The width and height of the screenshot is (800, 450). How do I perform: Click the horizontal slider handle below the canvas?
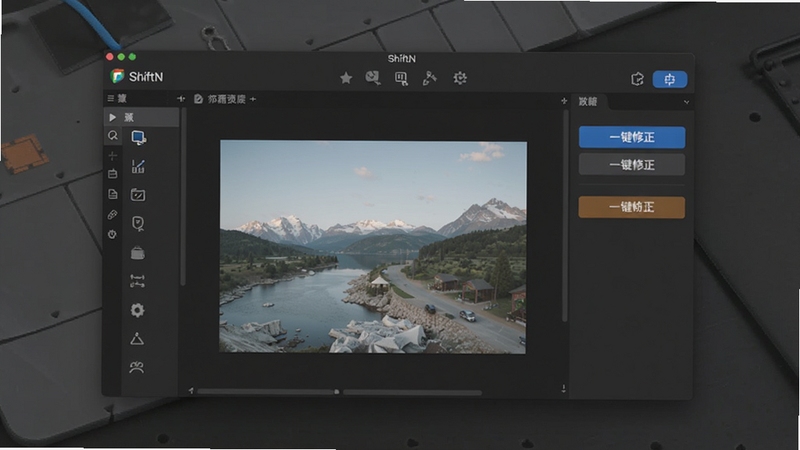click(337, 392)
